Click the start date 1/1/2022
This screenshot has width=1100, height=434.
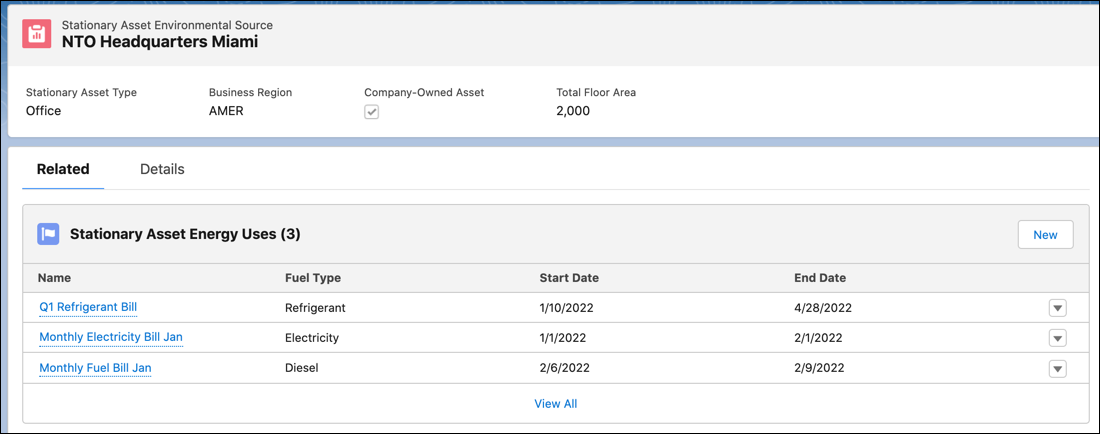tap(563, 338)
